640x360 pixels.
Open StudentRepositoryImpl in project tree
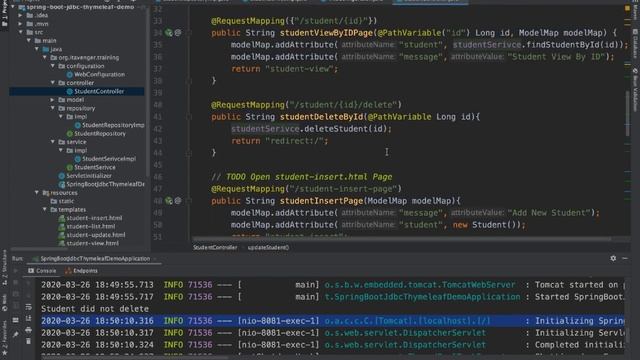pyautogui.click(x=109, y=125)
